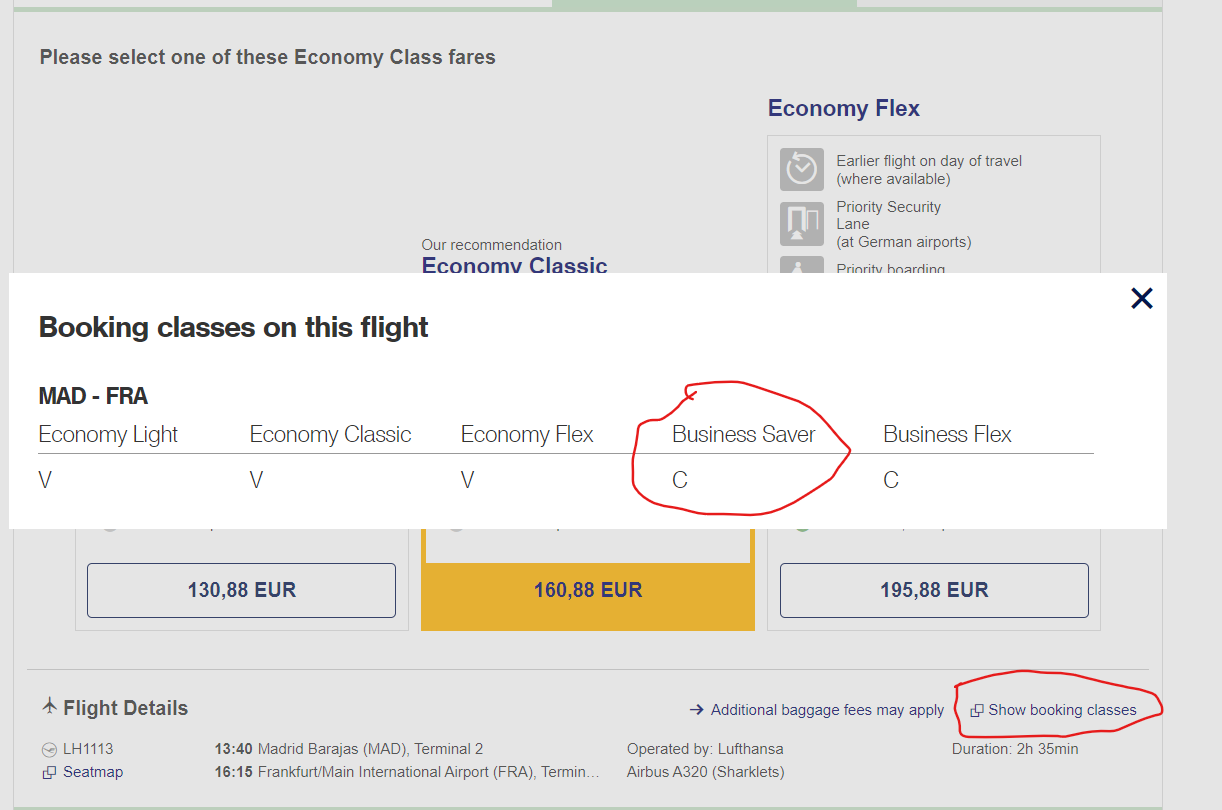Viewport: 1222px width, 810px height.
Task: Click the popup icon beside Show booking classes
Action: 976,710
